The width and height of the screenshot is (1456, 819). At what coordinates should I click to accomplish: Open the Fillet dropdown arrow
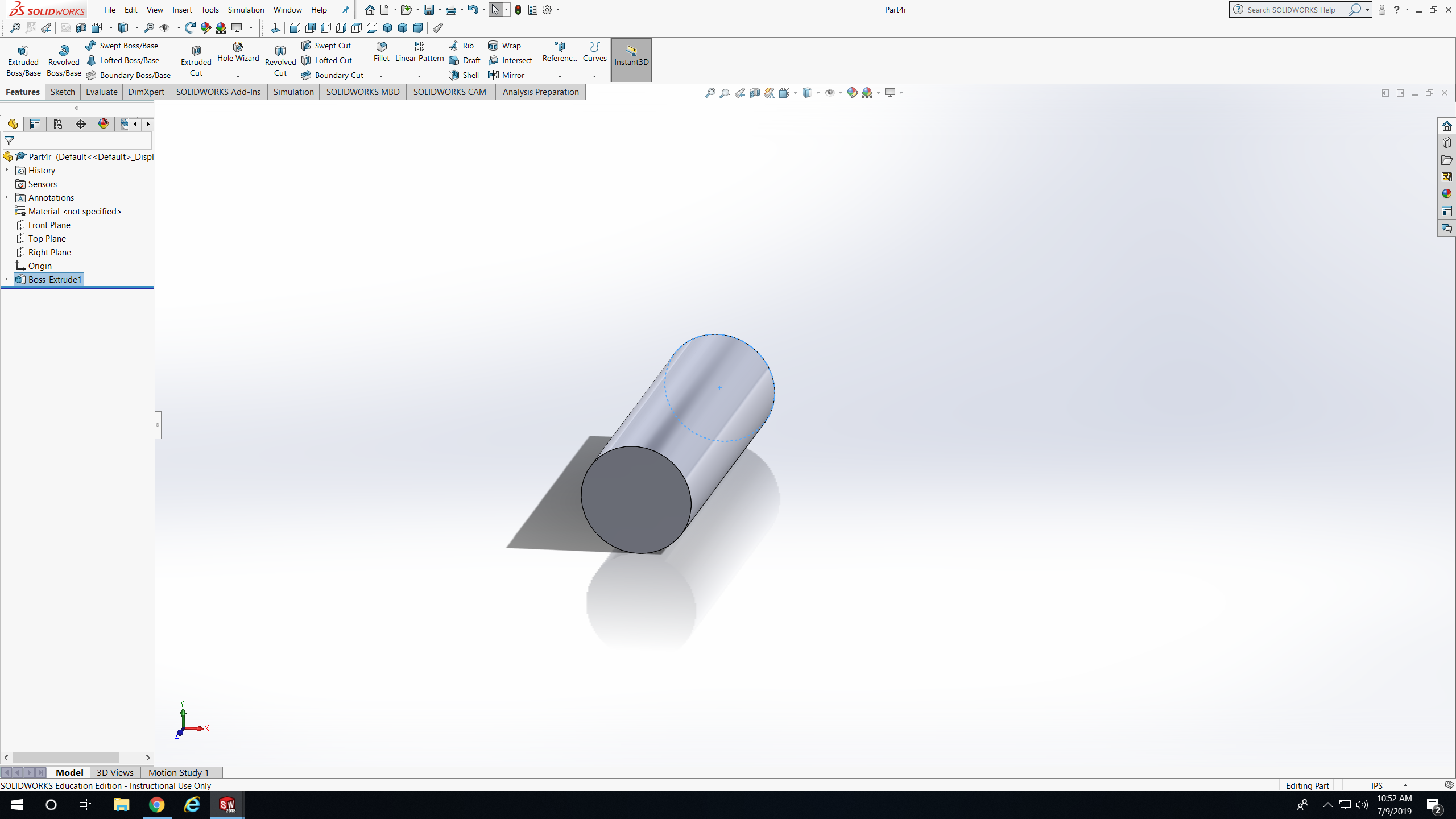(381, 76)
